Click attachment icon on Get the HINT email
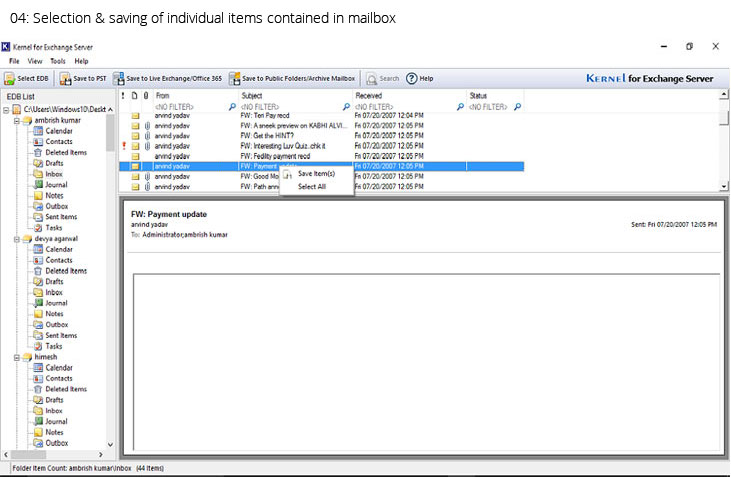This screenshot has height=477, width=731. 147,136
